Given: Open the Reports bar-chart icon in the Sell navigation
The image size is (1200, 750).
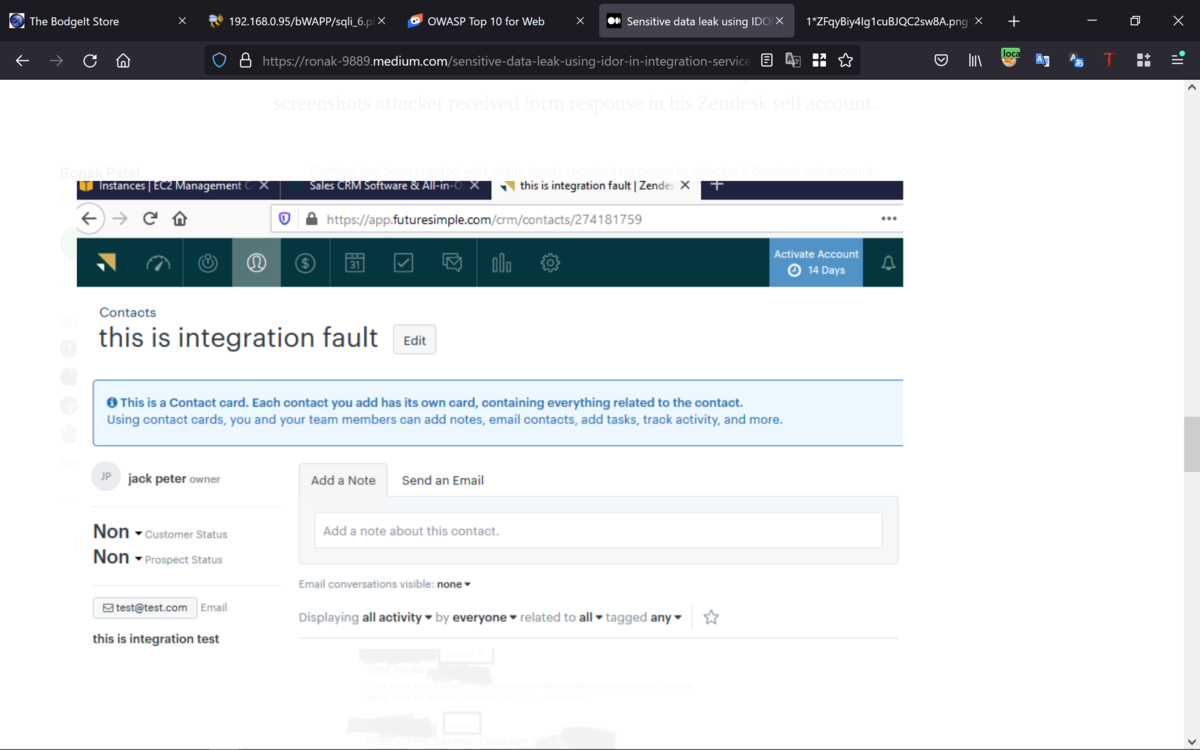Looking at the screenshot, I should (501, 263).
